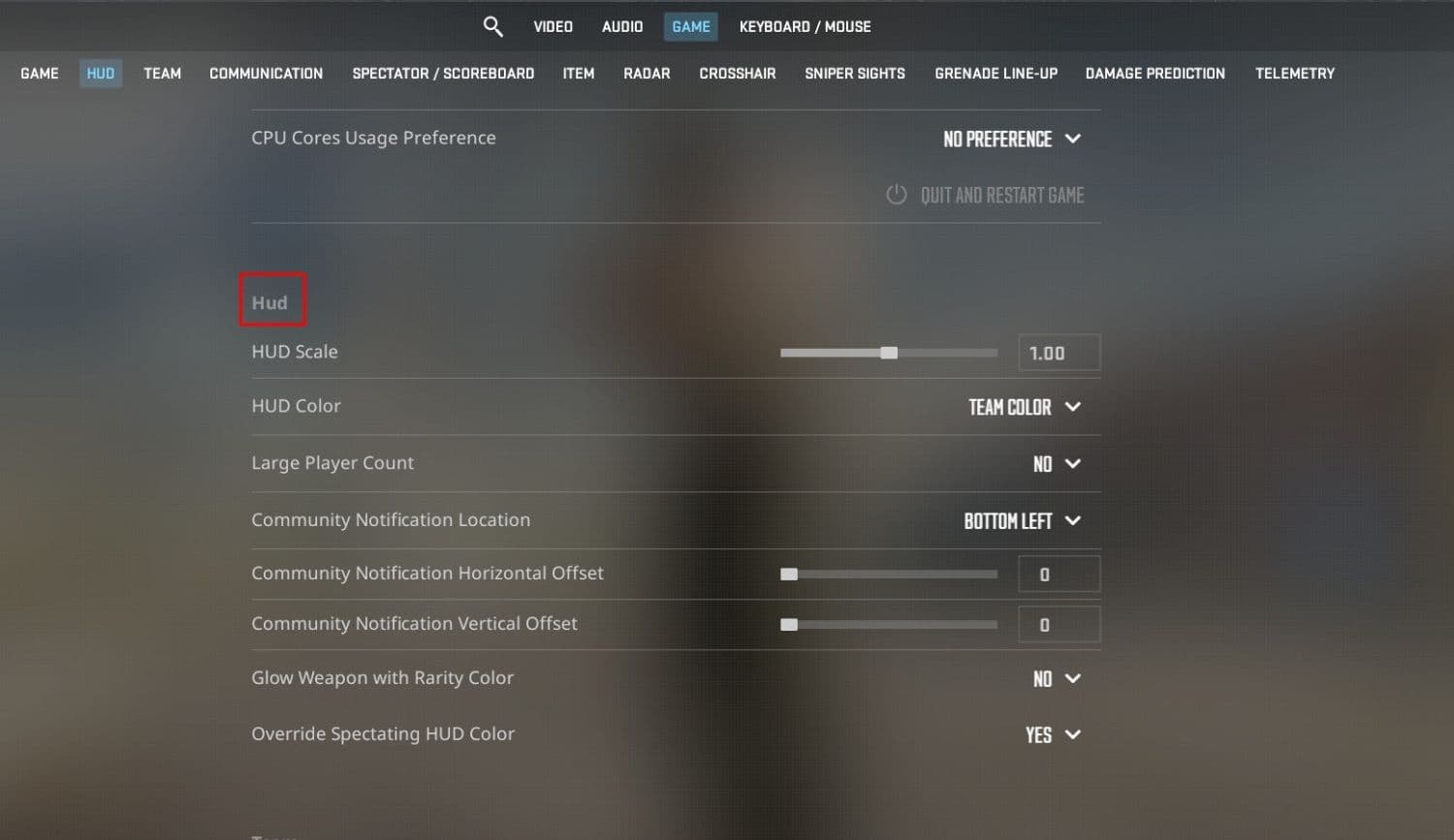Click Vertical Offset value field
Image resolution: width=1454 pixels, height=840 pixels.
click(1059, 625)
